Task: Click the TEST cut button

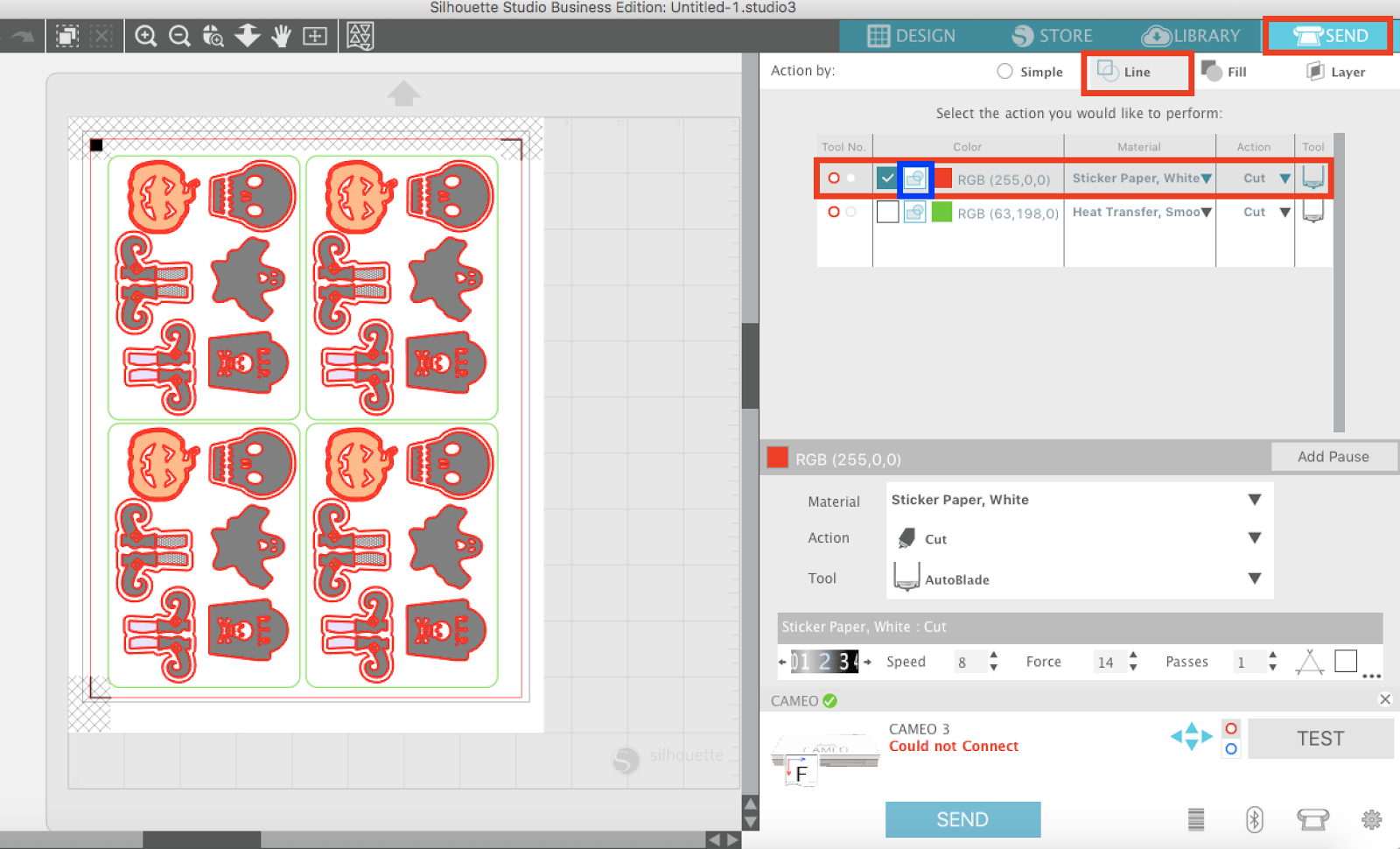Action: pyautogui.click(x=1320, y=739)
